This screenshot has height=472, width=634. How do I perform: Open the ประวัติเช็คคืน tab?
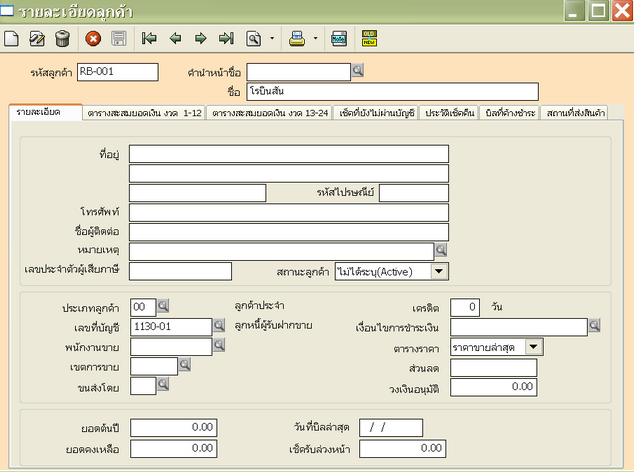pos(449,113)
